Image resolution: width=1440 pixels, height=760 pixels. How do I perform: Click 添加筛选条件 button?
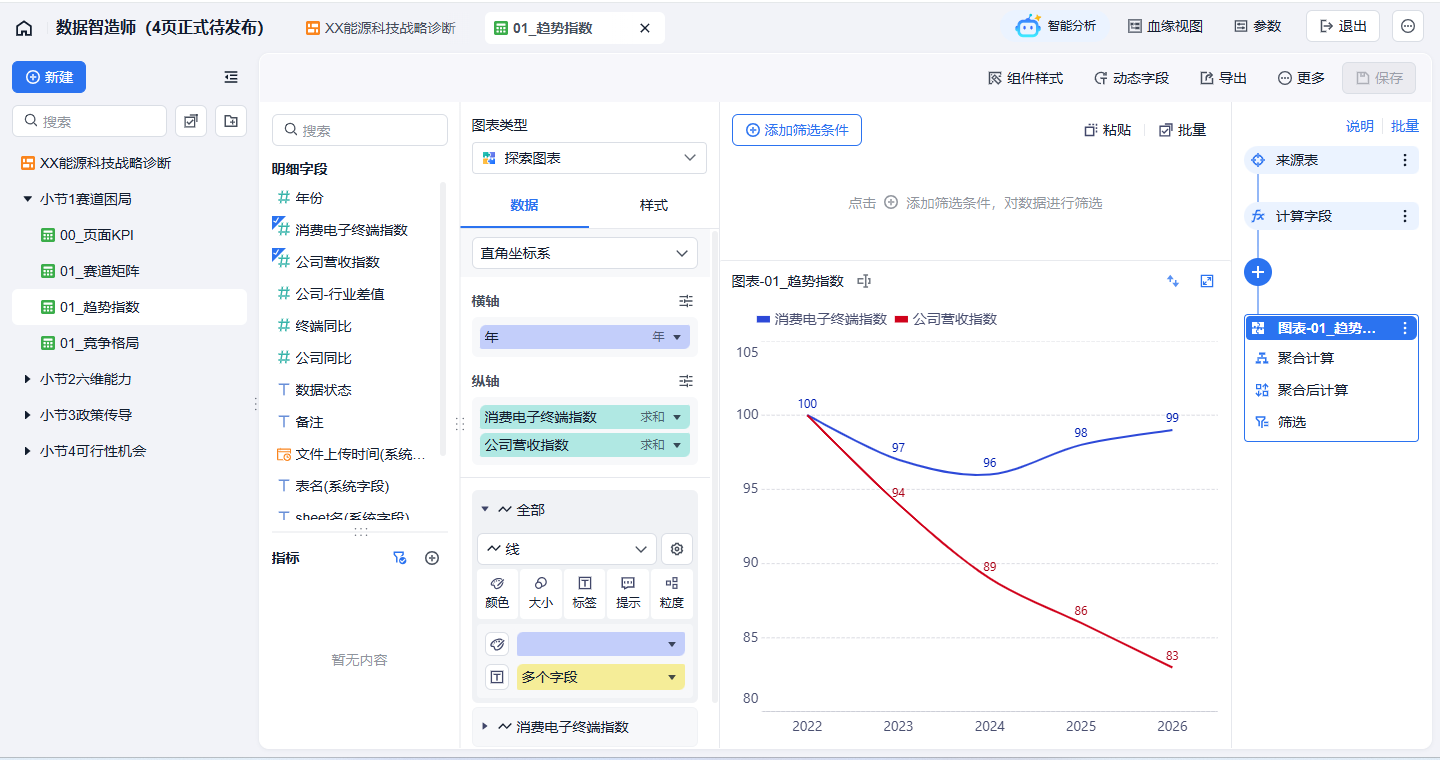(x=797, y=130)
